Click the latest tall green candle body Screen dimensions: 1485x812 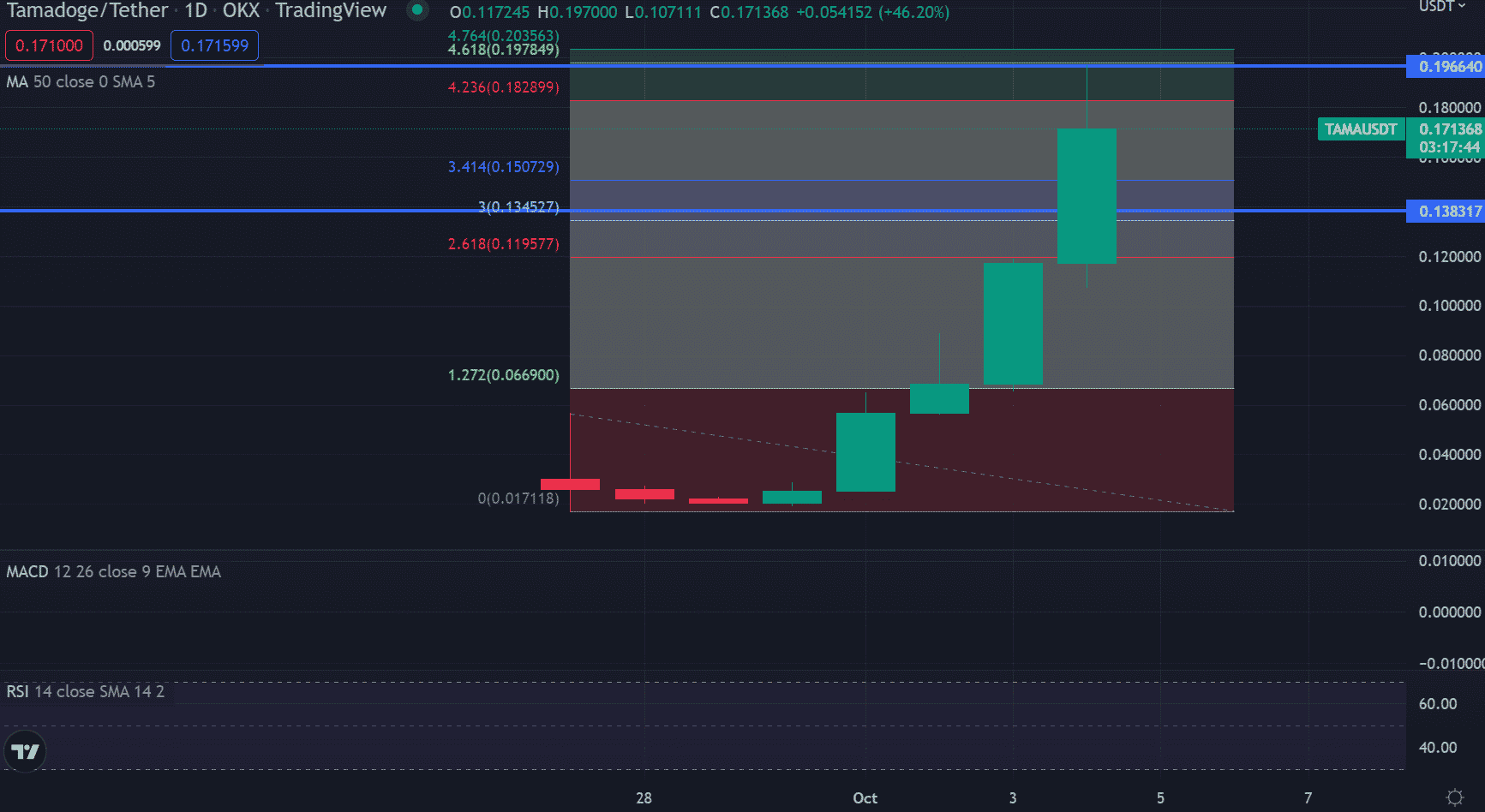(x=1087, y=195)
